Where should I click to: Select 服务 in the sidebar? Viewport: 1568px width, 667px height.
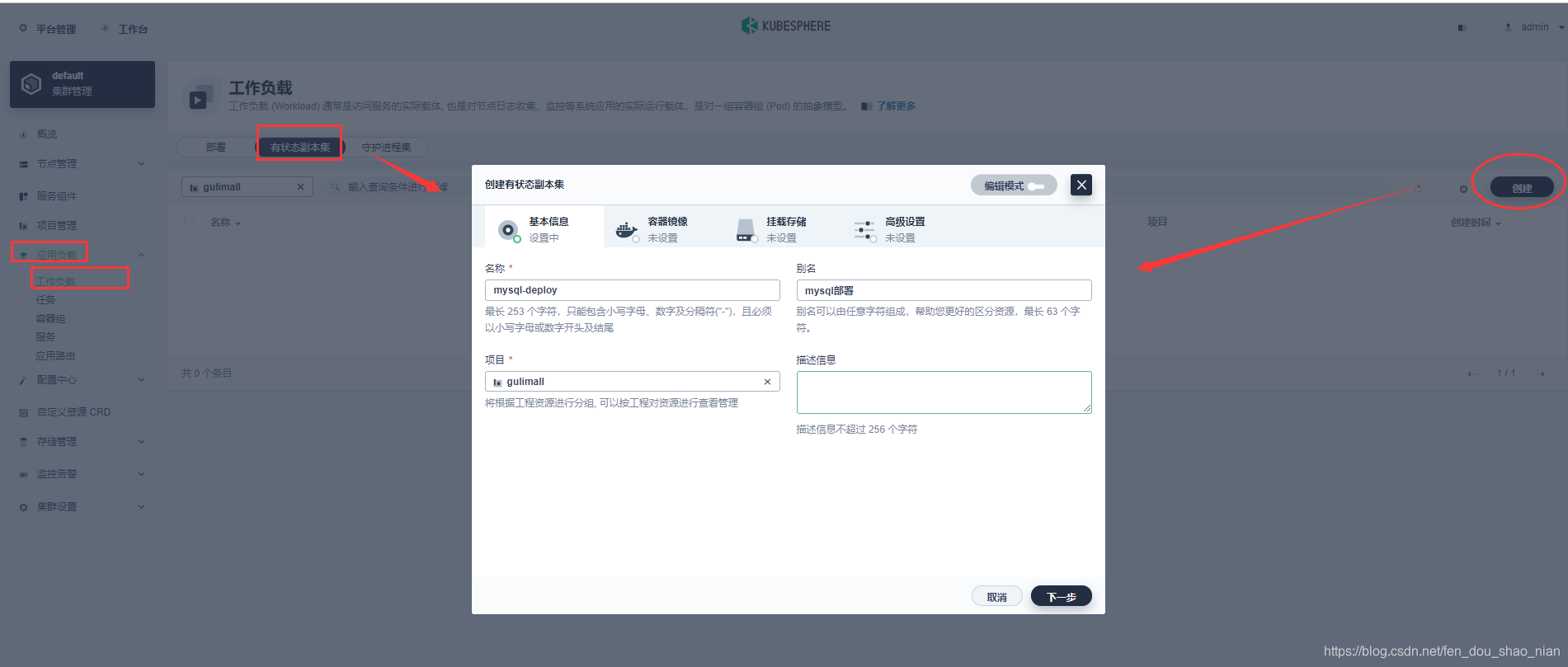[45, 337]
